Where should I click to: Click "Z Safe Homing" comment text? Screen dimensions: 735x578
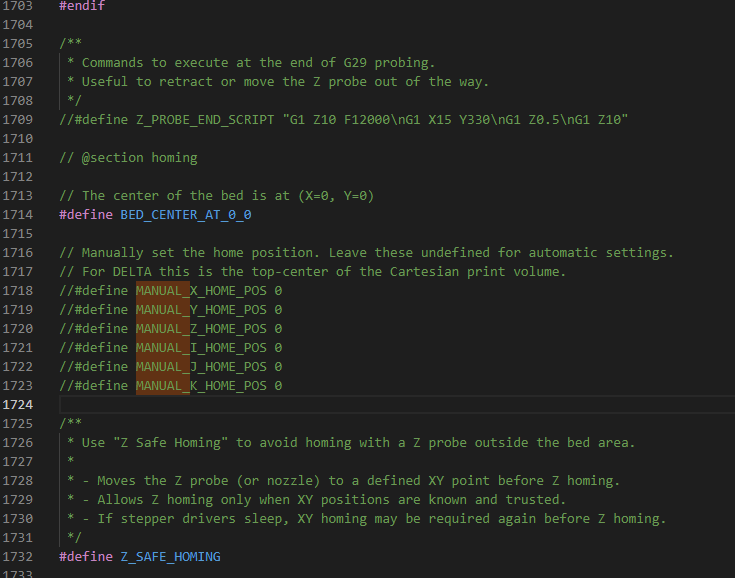click(x=170, y=443)
